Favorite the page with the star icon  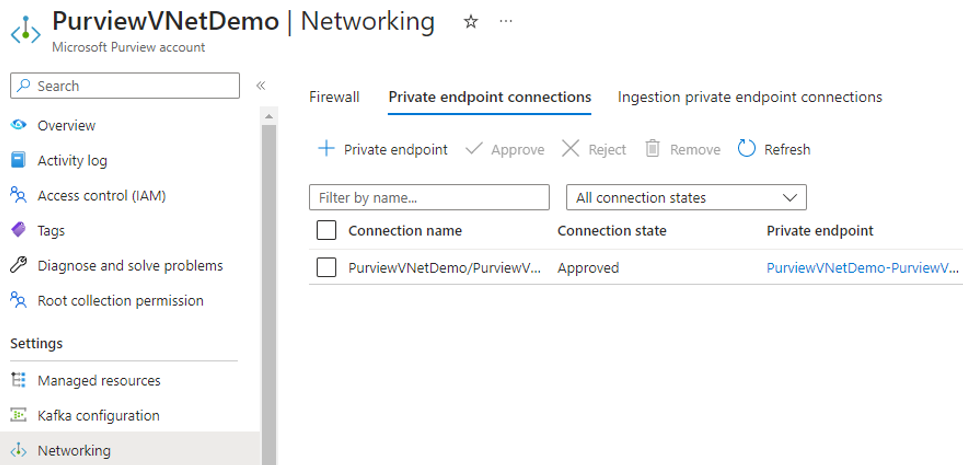pyautogui.click(x=470, y=22)
